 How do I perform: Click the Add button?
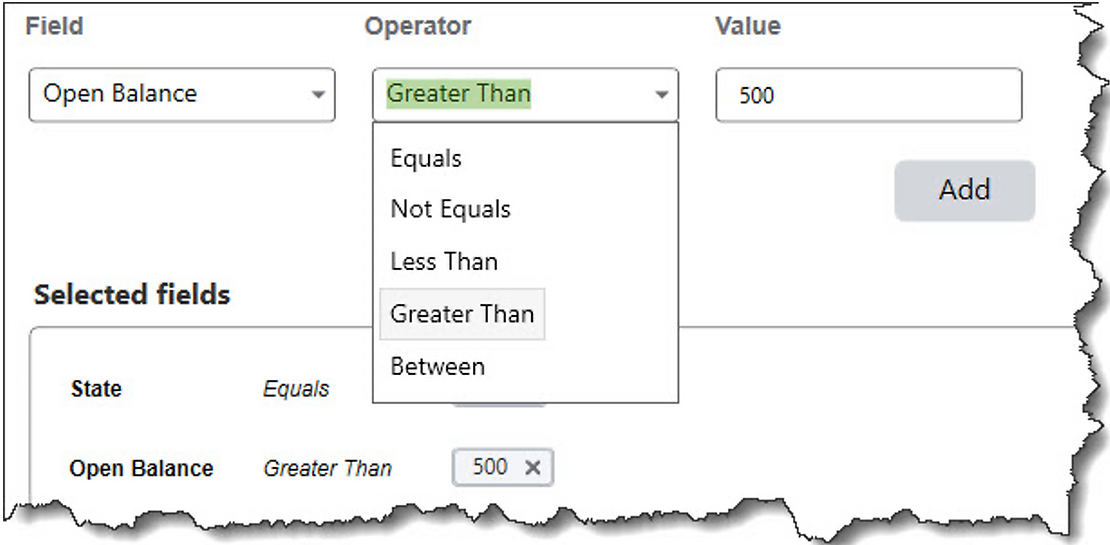click(965, 190)
